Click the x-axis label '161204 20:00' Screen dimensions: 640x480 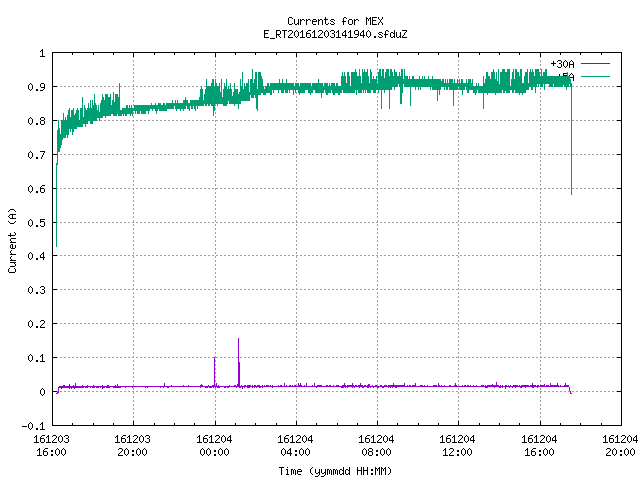click(x=620, y=446)
